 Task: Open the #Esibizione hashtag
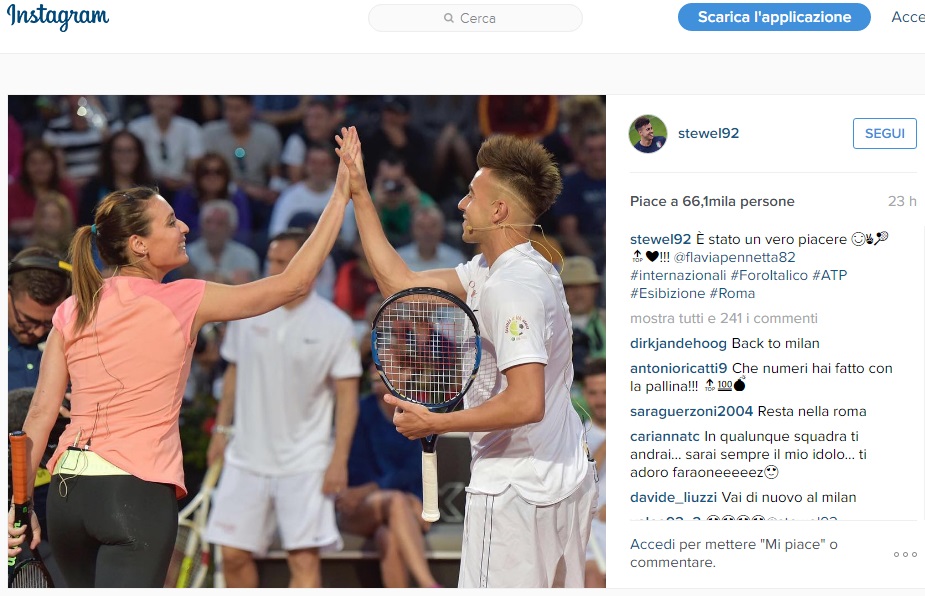click(667, 293)
